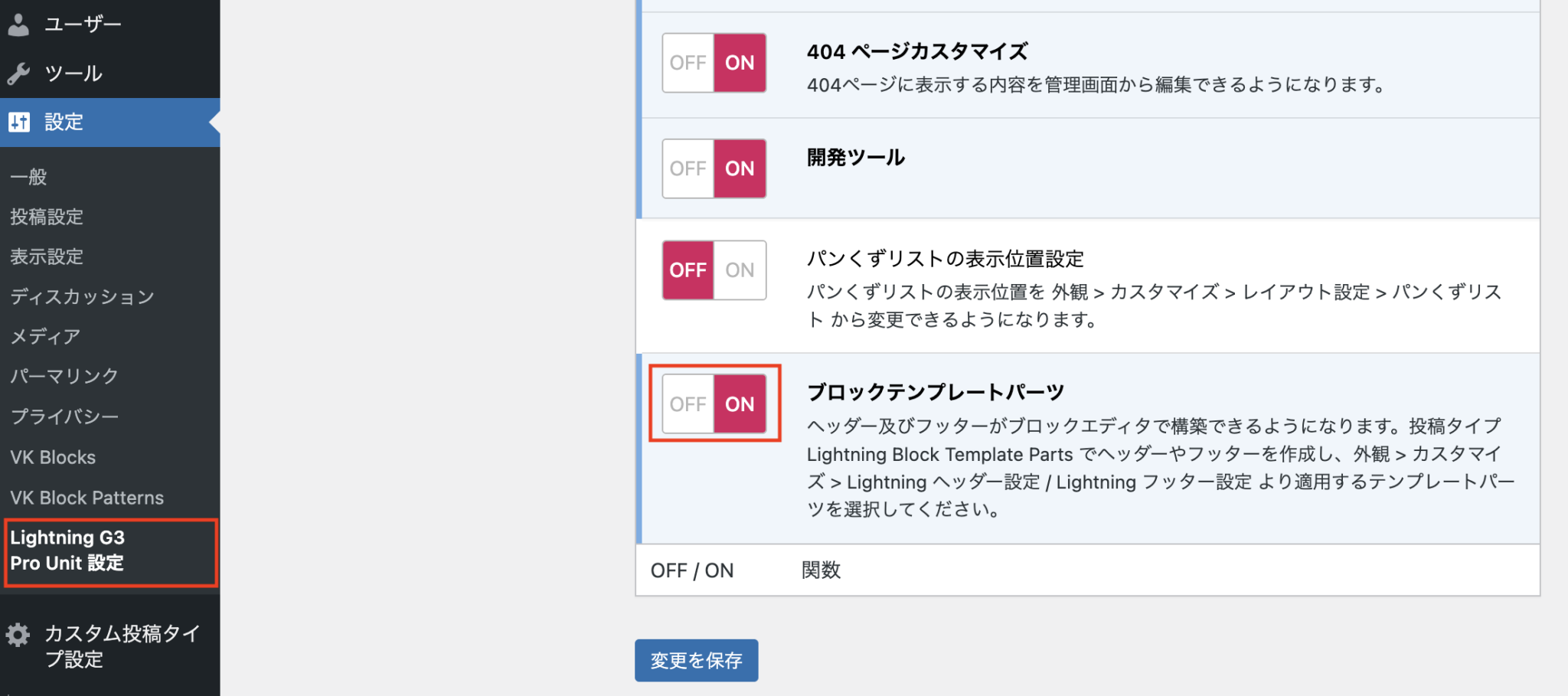The image size is (1568, 696).
Task: Click the 設定 menu collapse arrow
Action: tap(214, 122)
